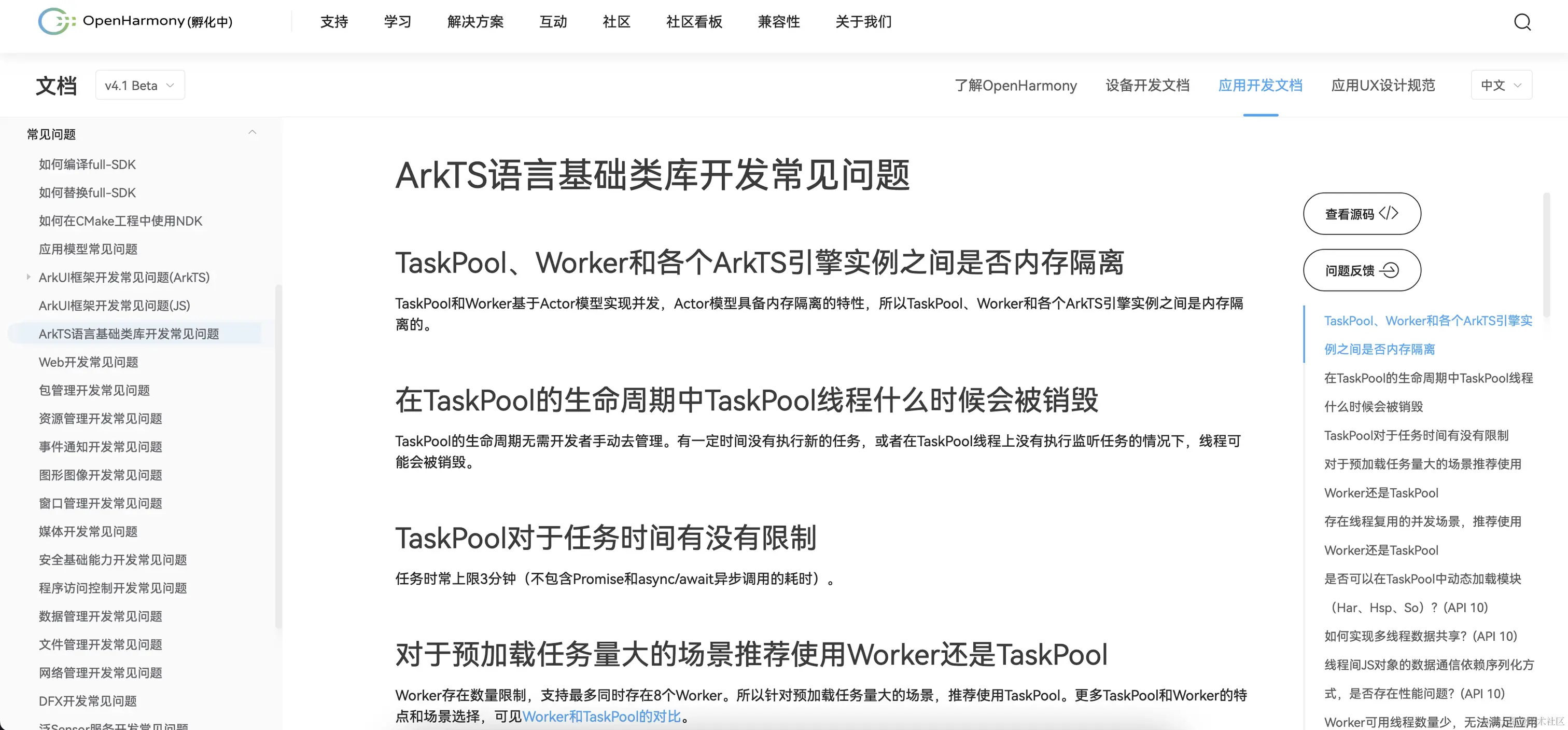The width and height of the screenshot is (1568, 730).
Task: Collapse the 常见问题 section chevron
Action: point(252,133)
